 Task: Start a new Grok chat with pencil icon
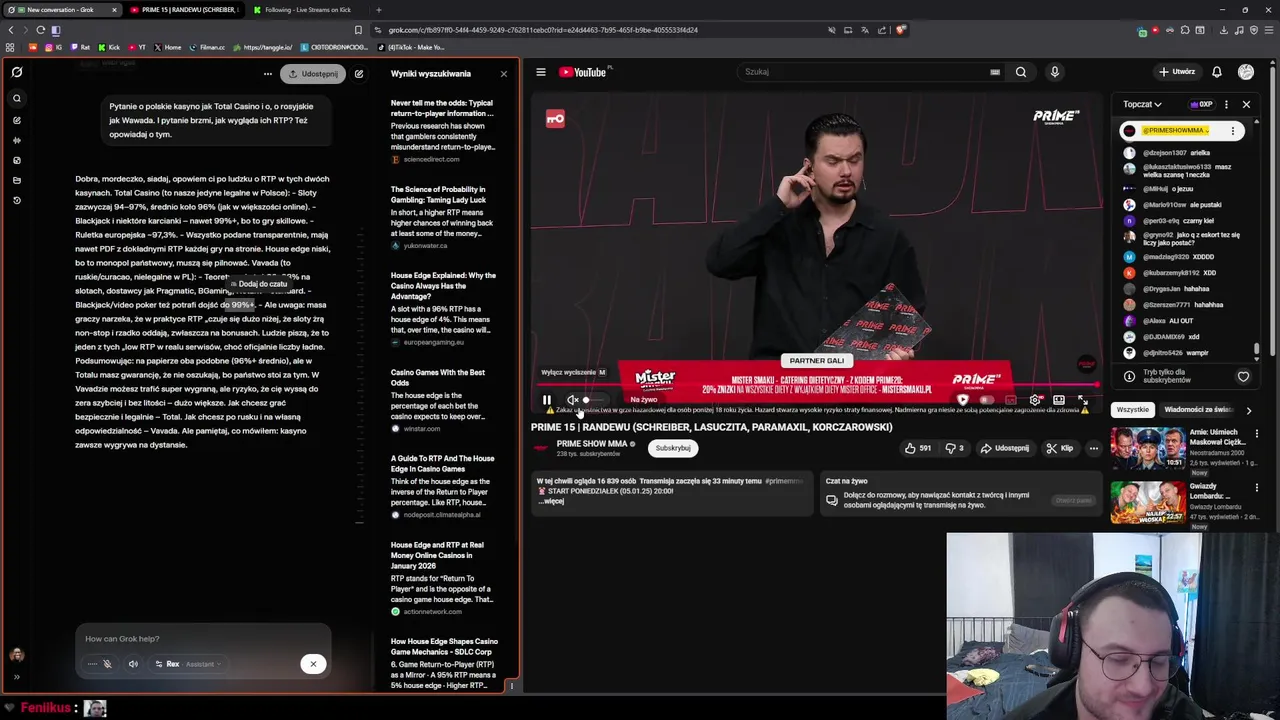(359, 74)
